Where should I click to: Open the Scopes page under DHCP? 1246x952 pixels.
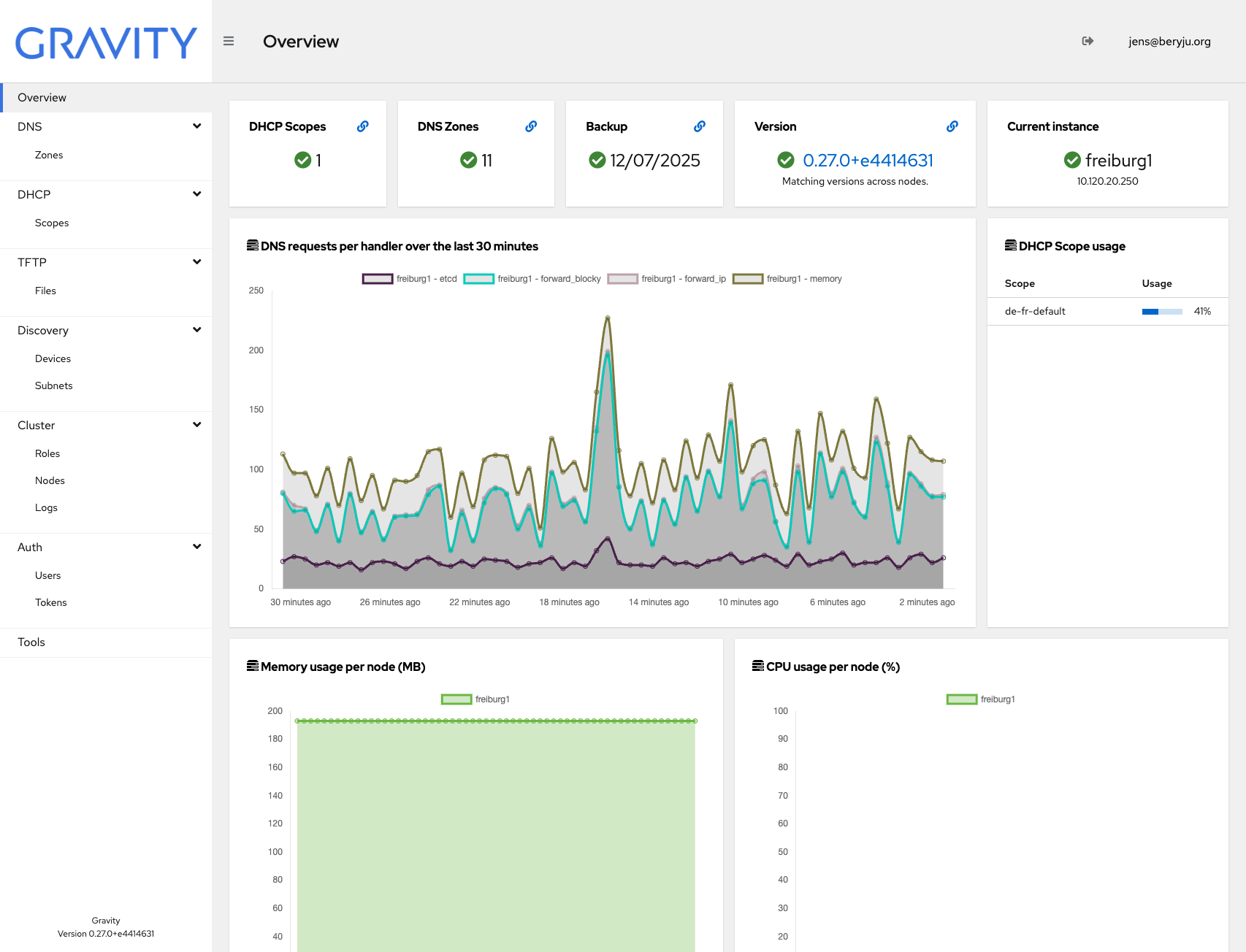pyautogui.click(x=52, y=223)
